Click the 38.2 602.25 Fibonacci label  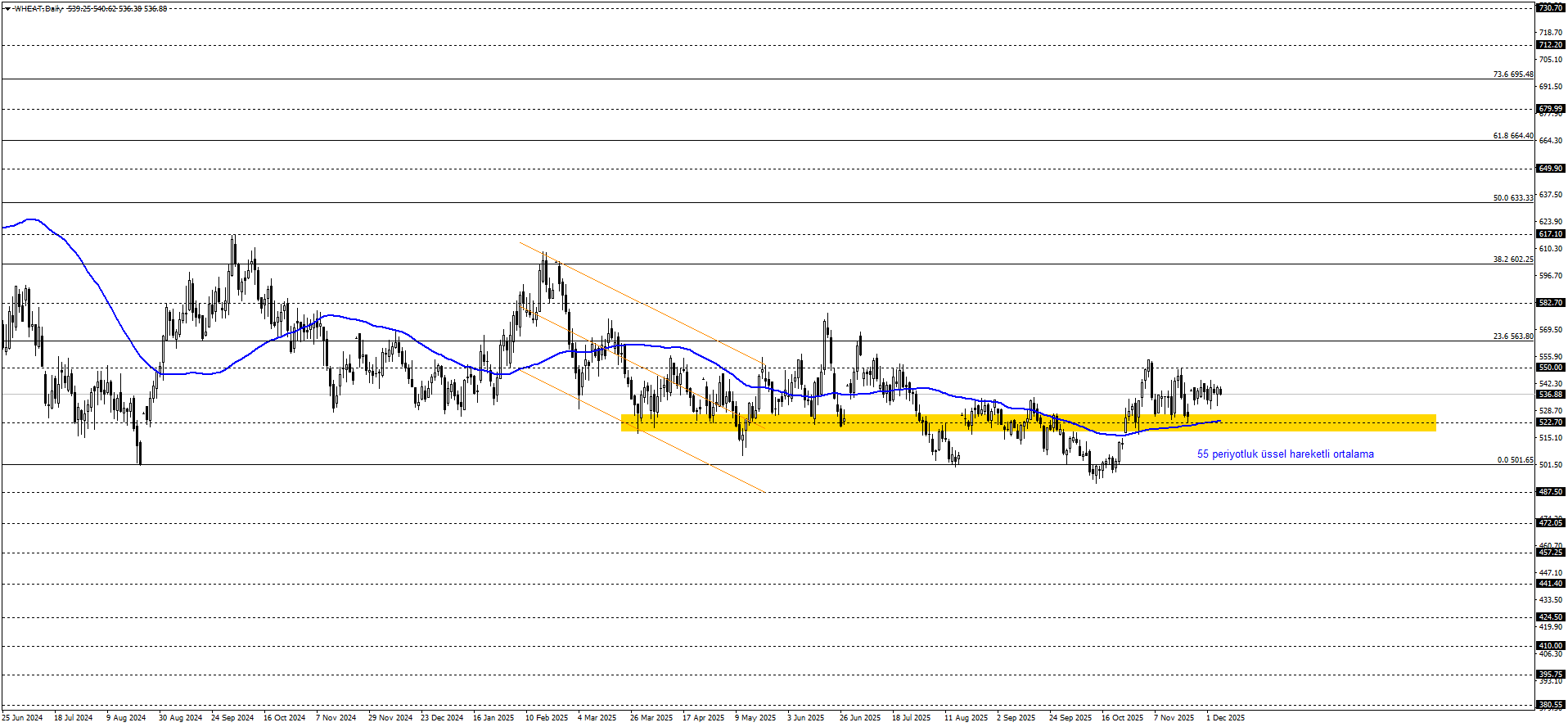tap(1513, 260)
